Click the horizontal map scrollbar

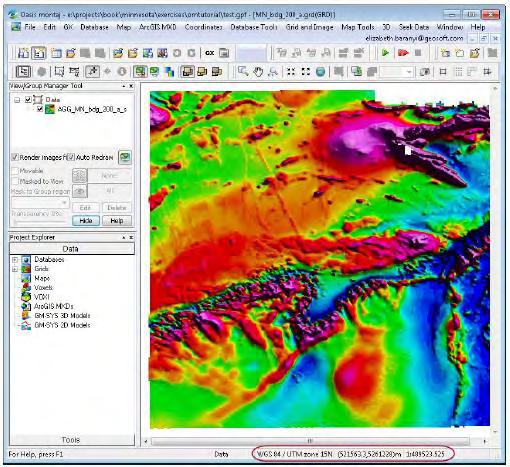[x=310, y=441]
